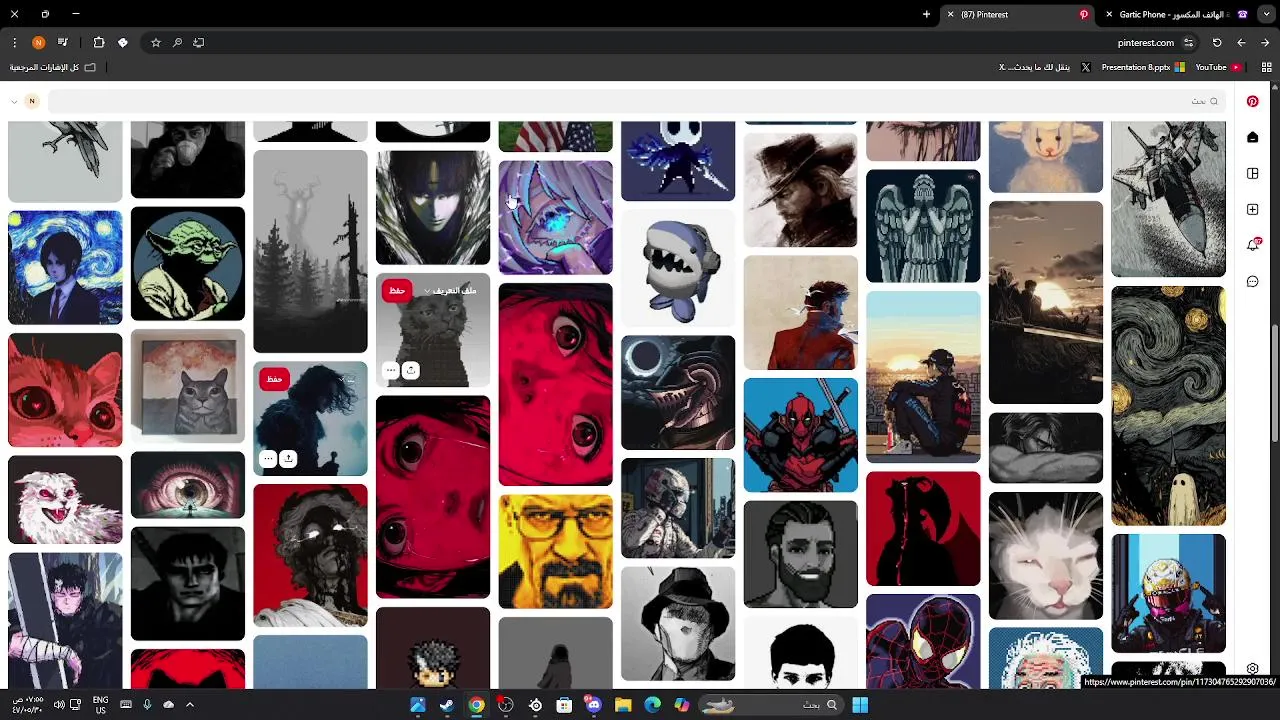Open Discord from the taskbar
Image resolution: width=1280 pixels, height=720 pixels.
tap(594, 705)
